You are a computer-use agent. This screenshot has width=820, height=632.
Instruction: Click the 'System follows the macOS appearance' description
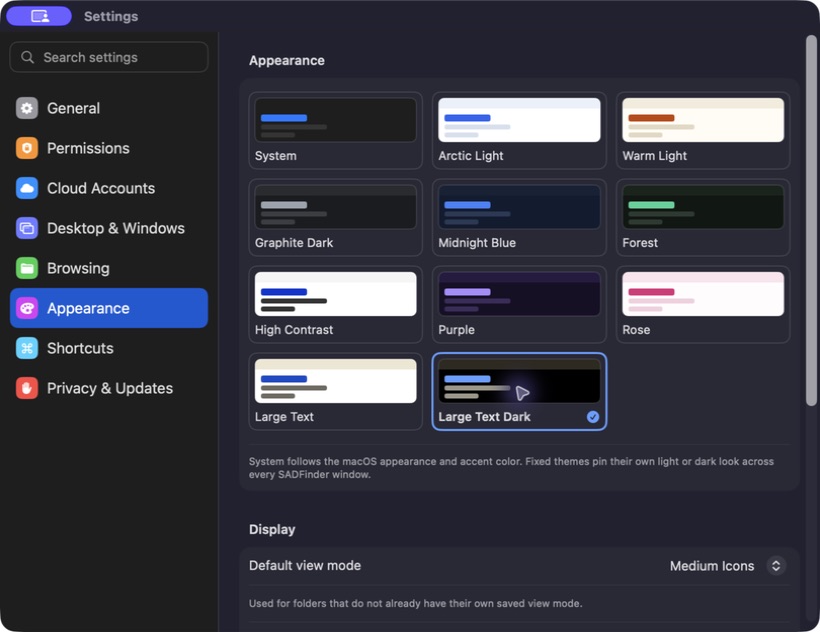pyautogui.click(x=511, y=468)
